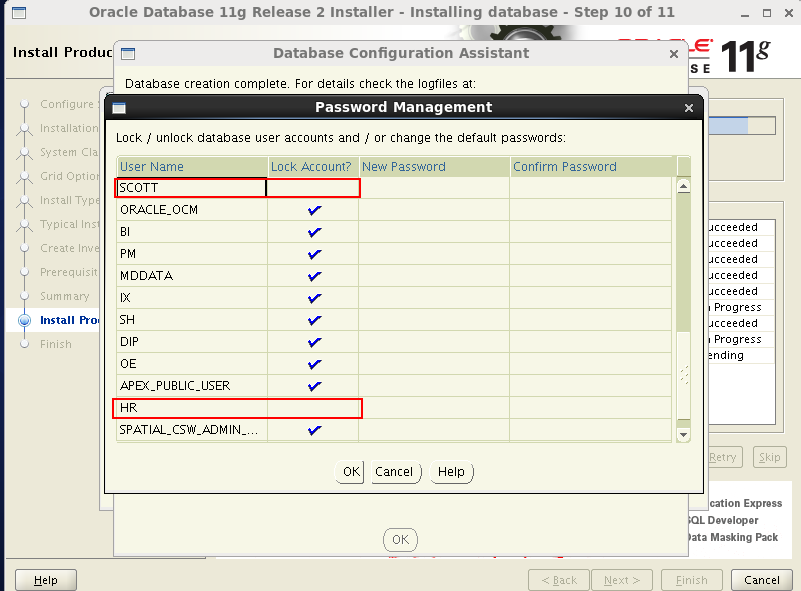Close the Password Management dialog

[x=689, y=108]
